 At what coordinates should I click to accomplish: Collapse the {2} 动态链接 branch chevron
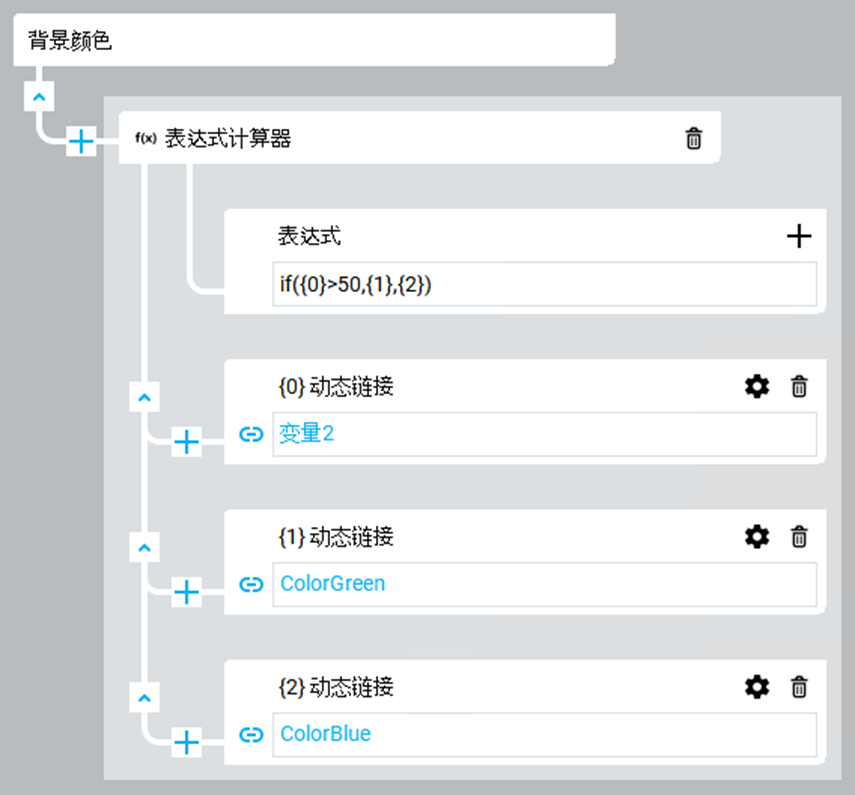click(x=145, y=697)
